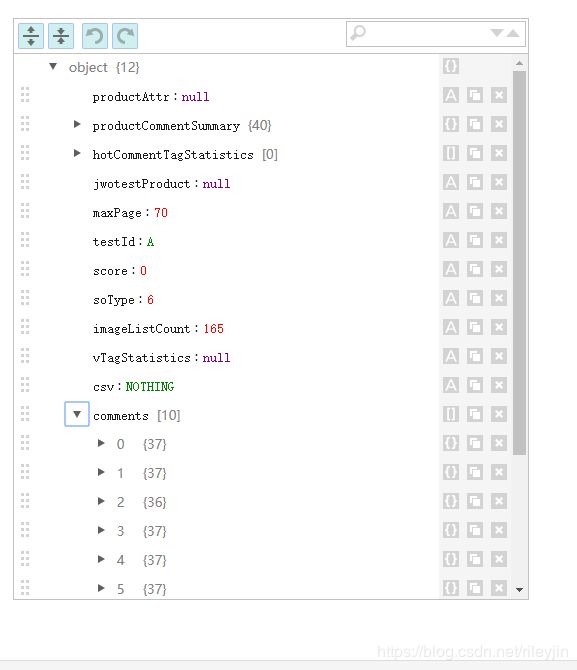The image size is (577, 670).
Task: Collapse the comments array
Action: [77, 414]
